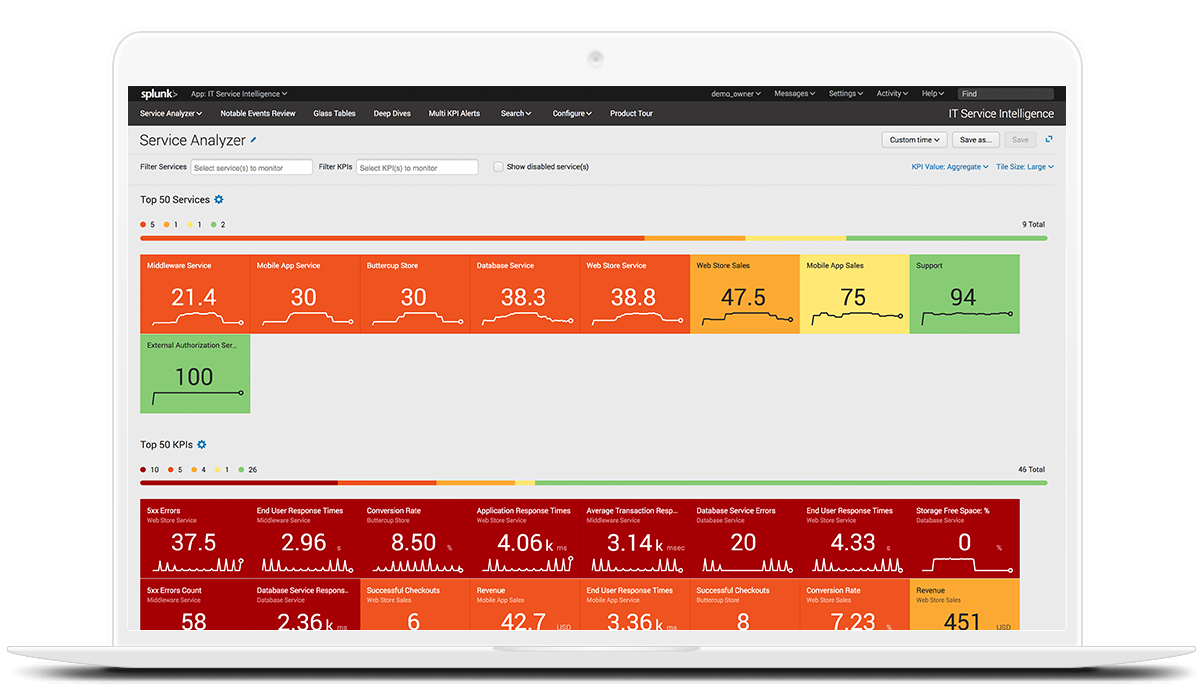This screenshot has height=695, width=1200.
Task: Click the green dot in the Top 50 Services legend
Action: 215,225
